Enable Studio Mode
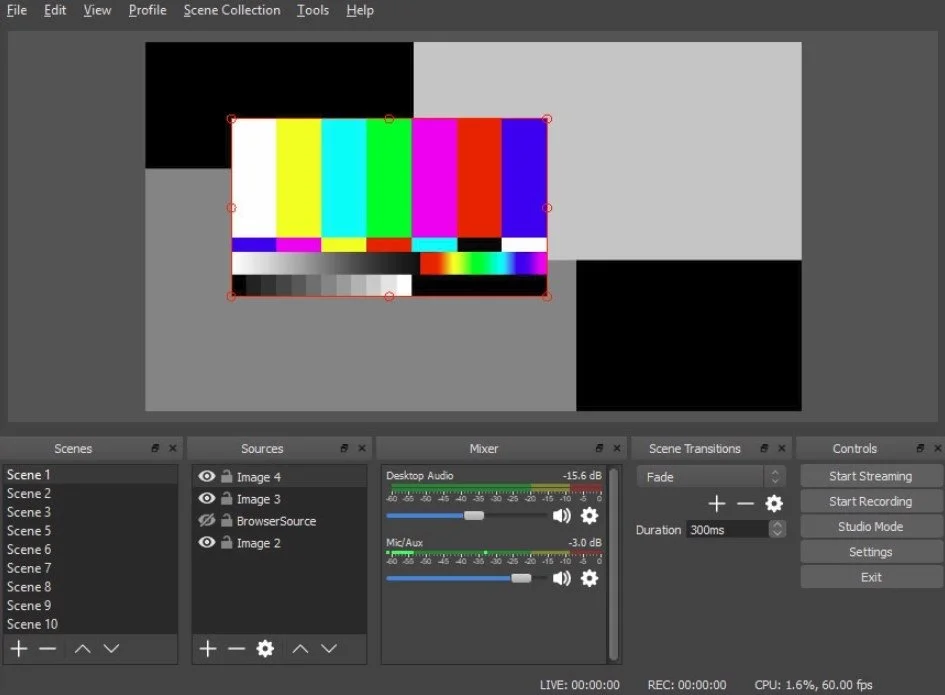The width and height of the screenshot is (945, 695). click(870, 526)
